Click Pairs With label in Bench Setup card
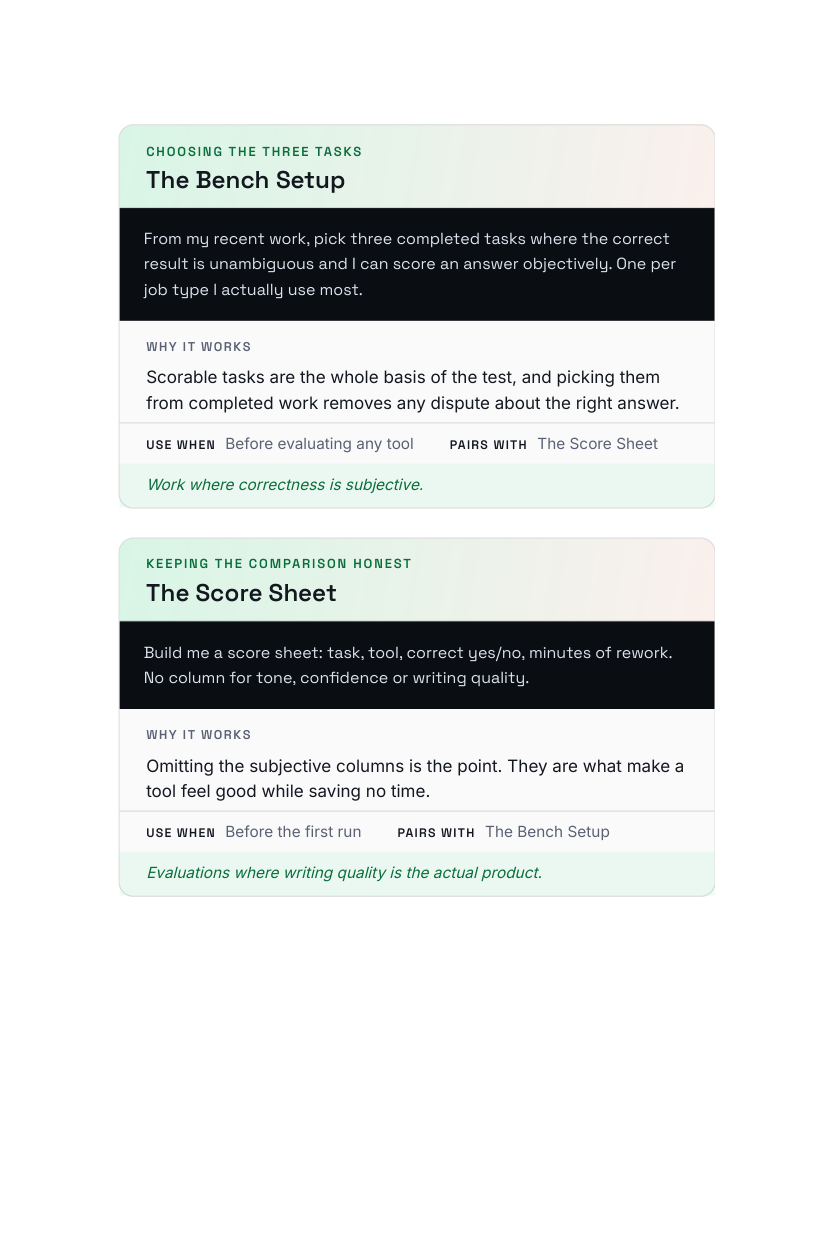The image size is (832, 1248). [x=488, y=445]
